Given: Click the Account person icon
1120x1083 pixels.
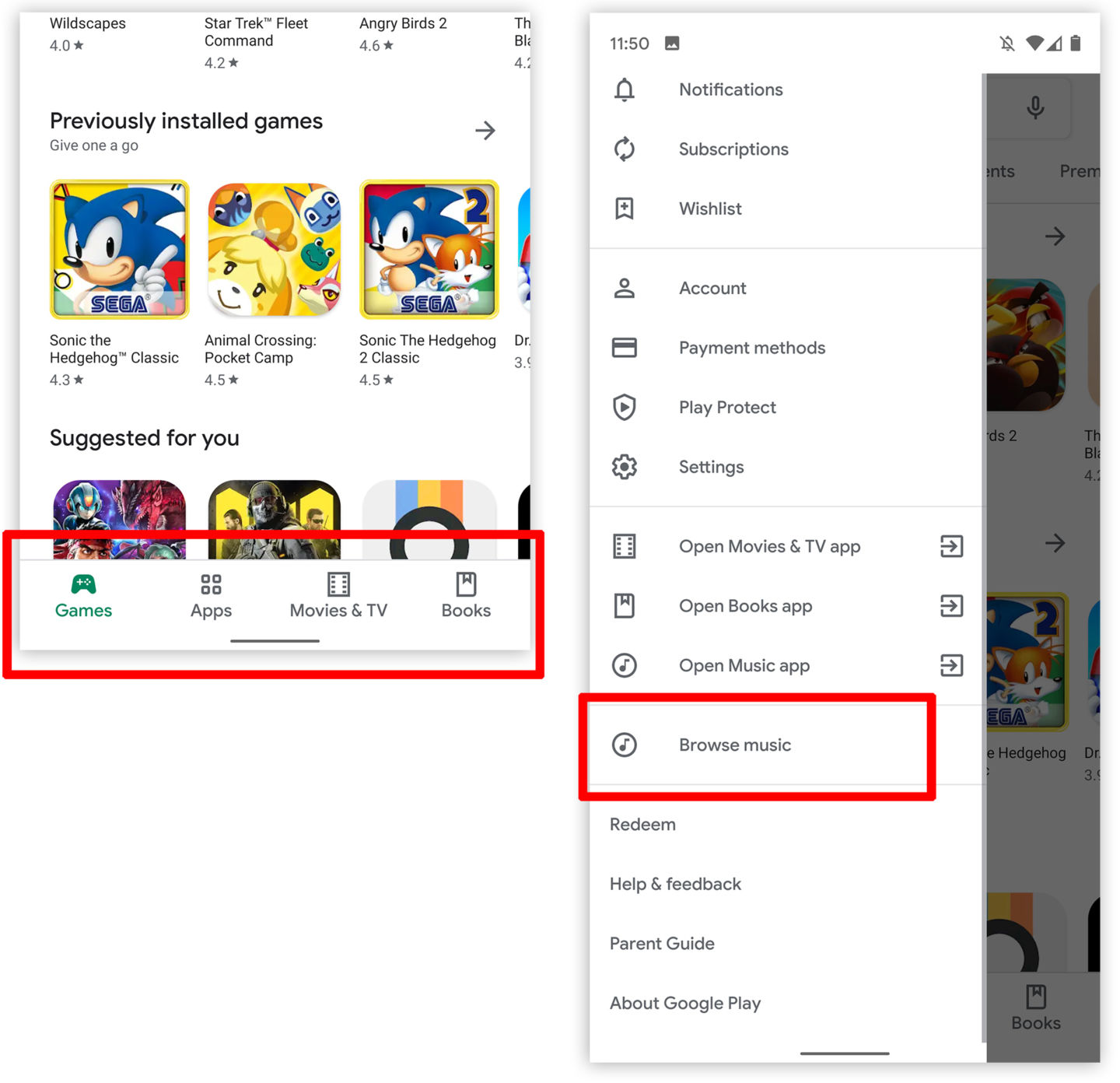Looking at the screenshot, I should (624, 289).
